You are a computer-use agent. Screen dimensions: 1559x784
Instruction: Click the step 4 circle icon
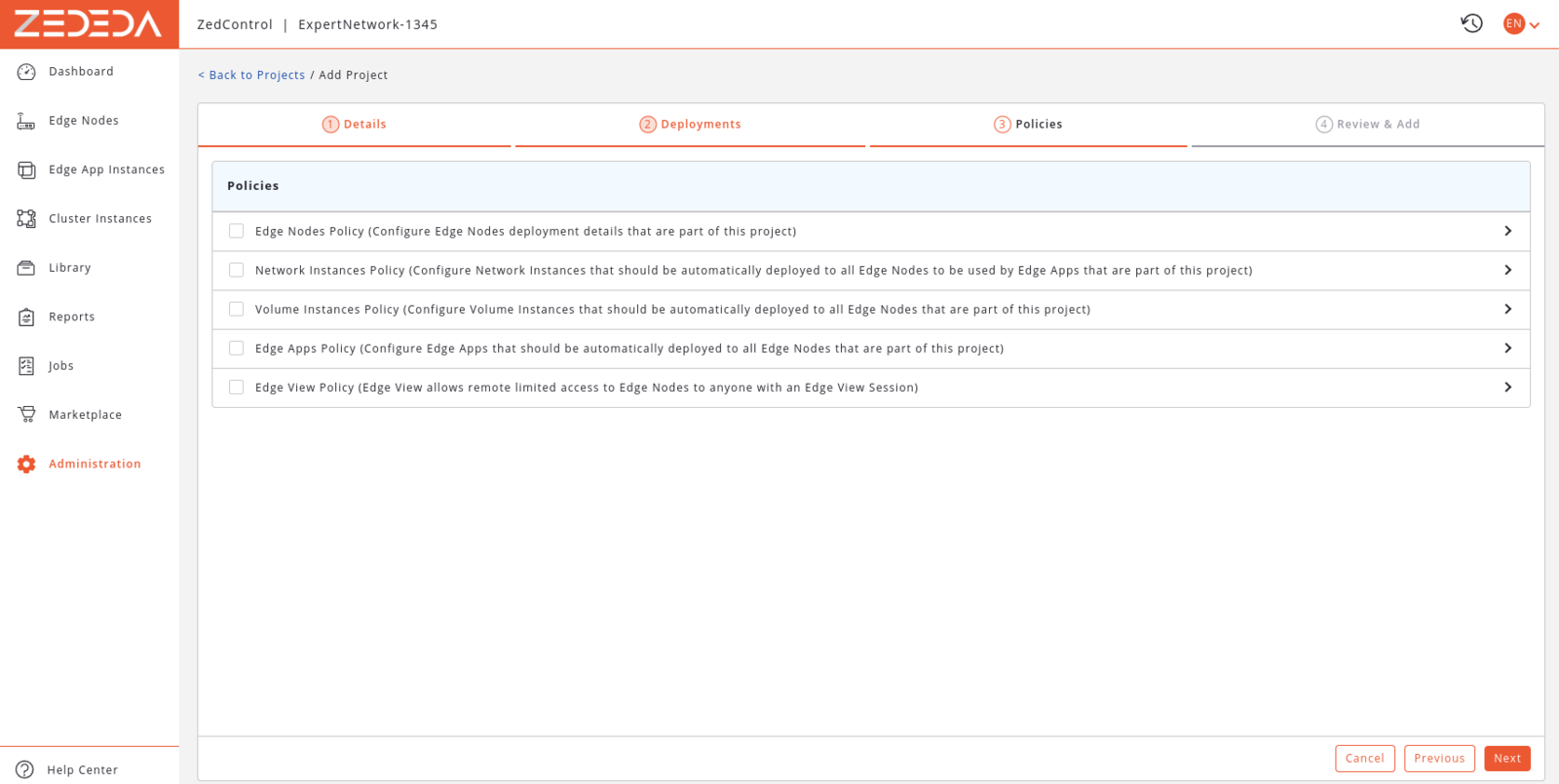[x=1324, y=125]
